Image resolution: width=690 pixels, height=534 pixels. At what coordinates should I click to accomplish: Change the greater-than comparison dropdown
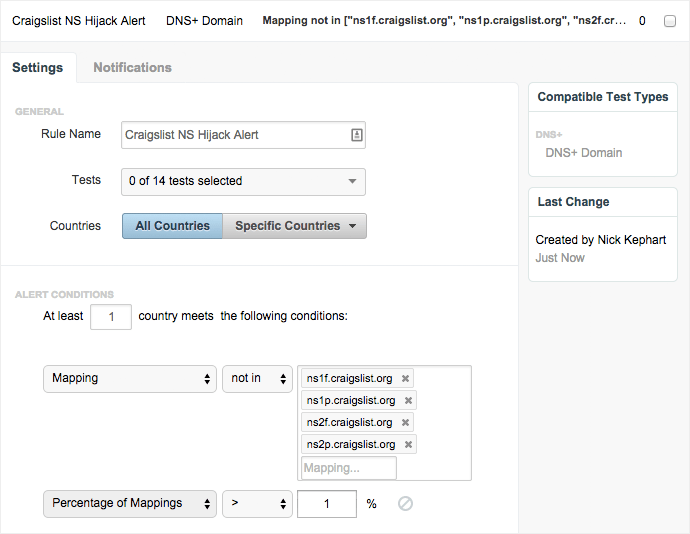coord(257,504)
